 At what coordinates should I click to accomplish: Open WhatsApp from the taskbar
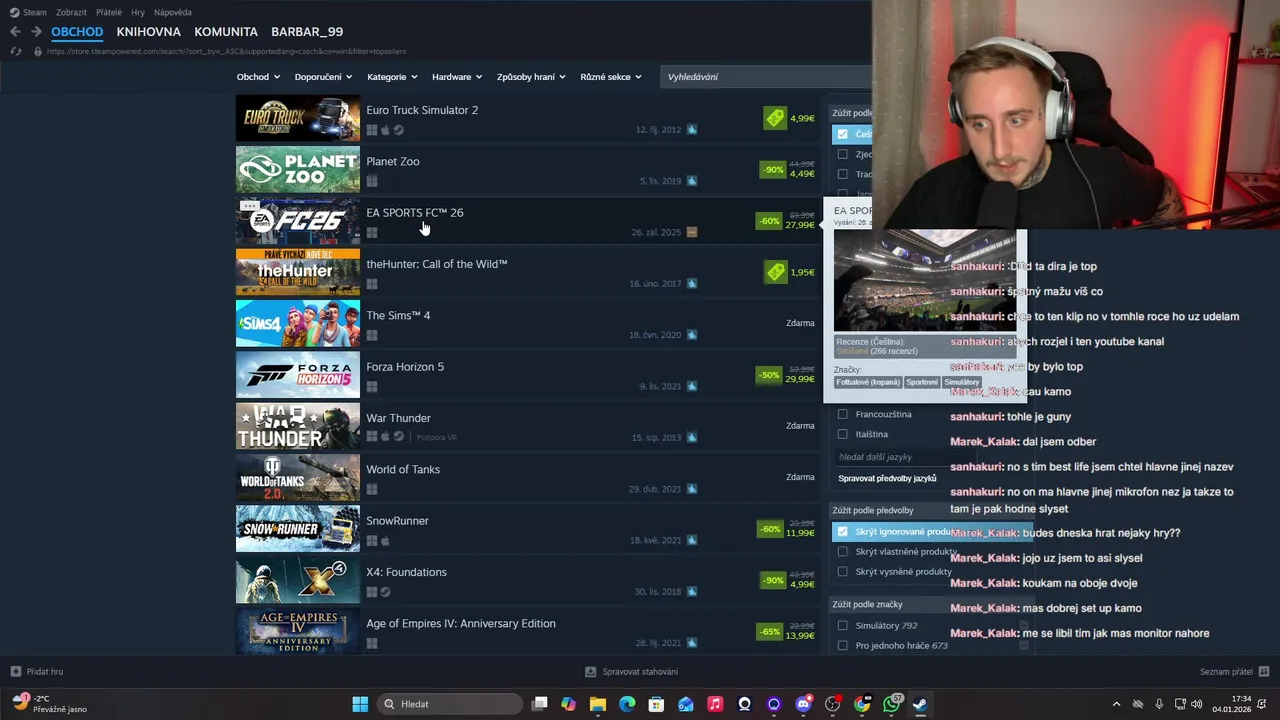click(x=891, y=704)
